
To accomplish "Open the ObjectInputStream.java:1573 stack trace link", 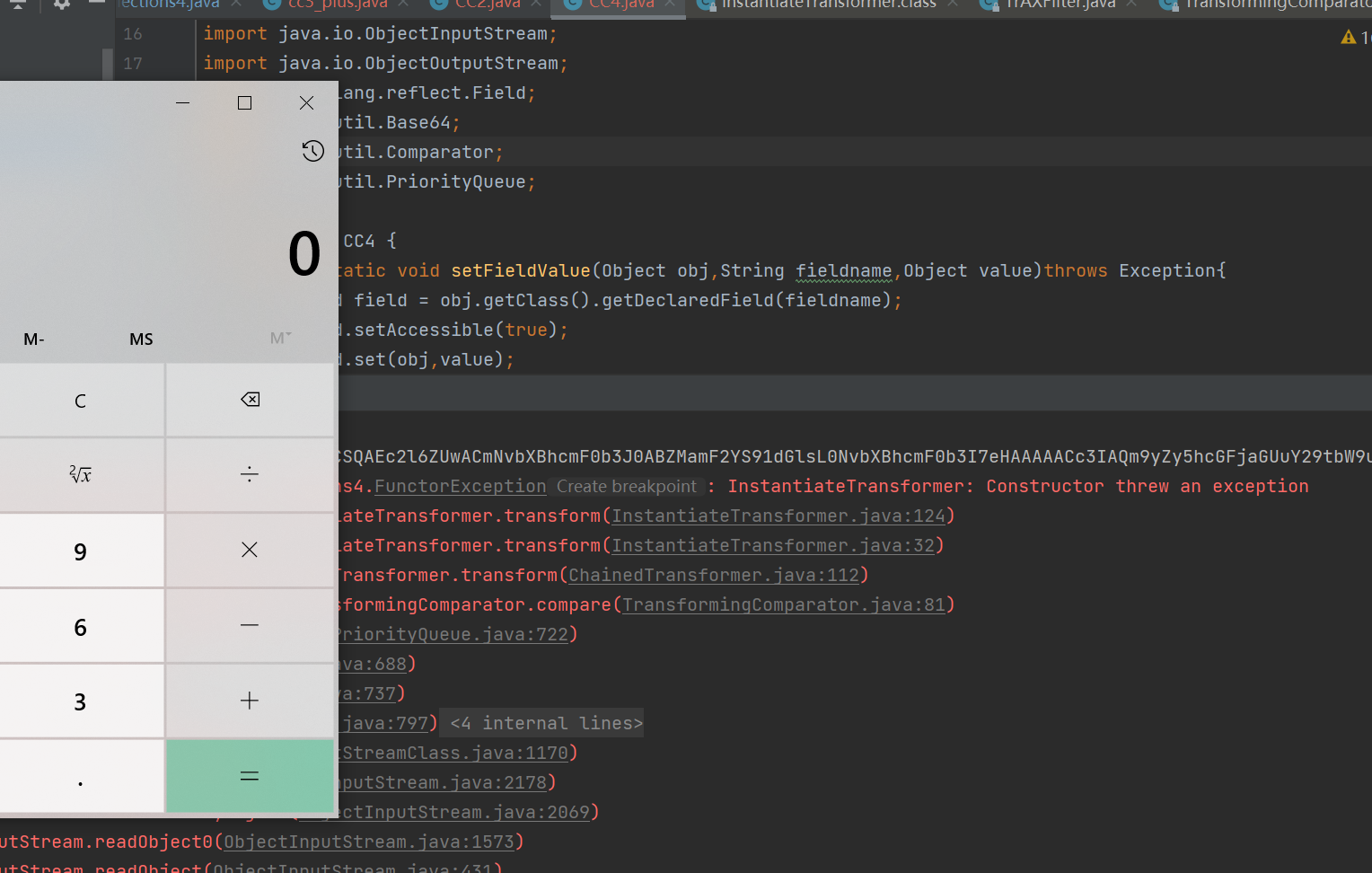I will pyautogui.click(x=369, y=842).
